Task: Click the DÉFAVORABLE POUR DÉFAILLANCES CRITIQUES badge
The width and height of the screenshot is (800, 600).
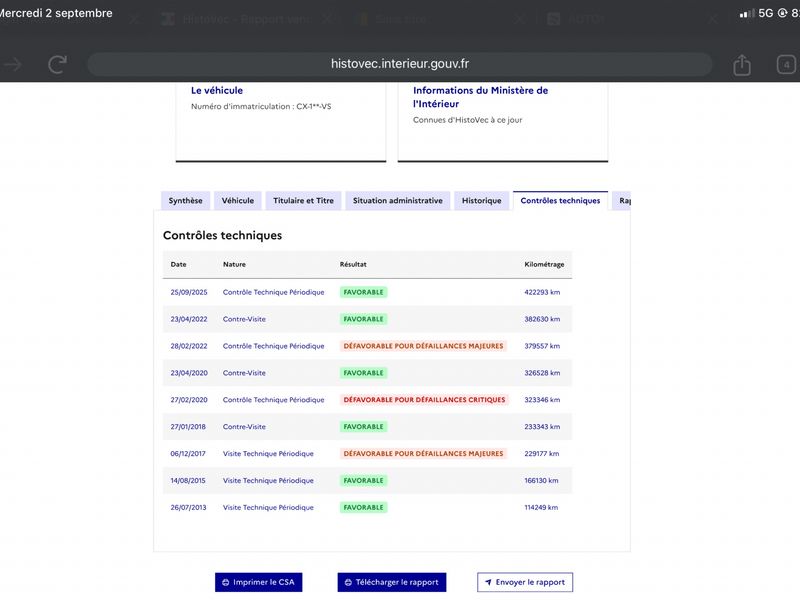Action: [424, 400]
